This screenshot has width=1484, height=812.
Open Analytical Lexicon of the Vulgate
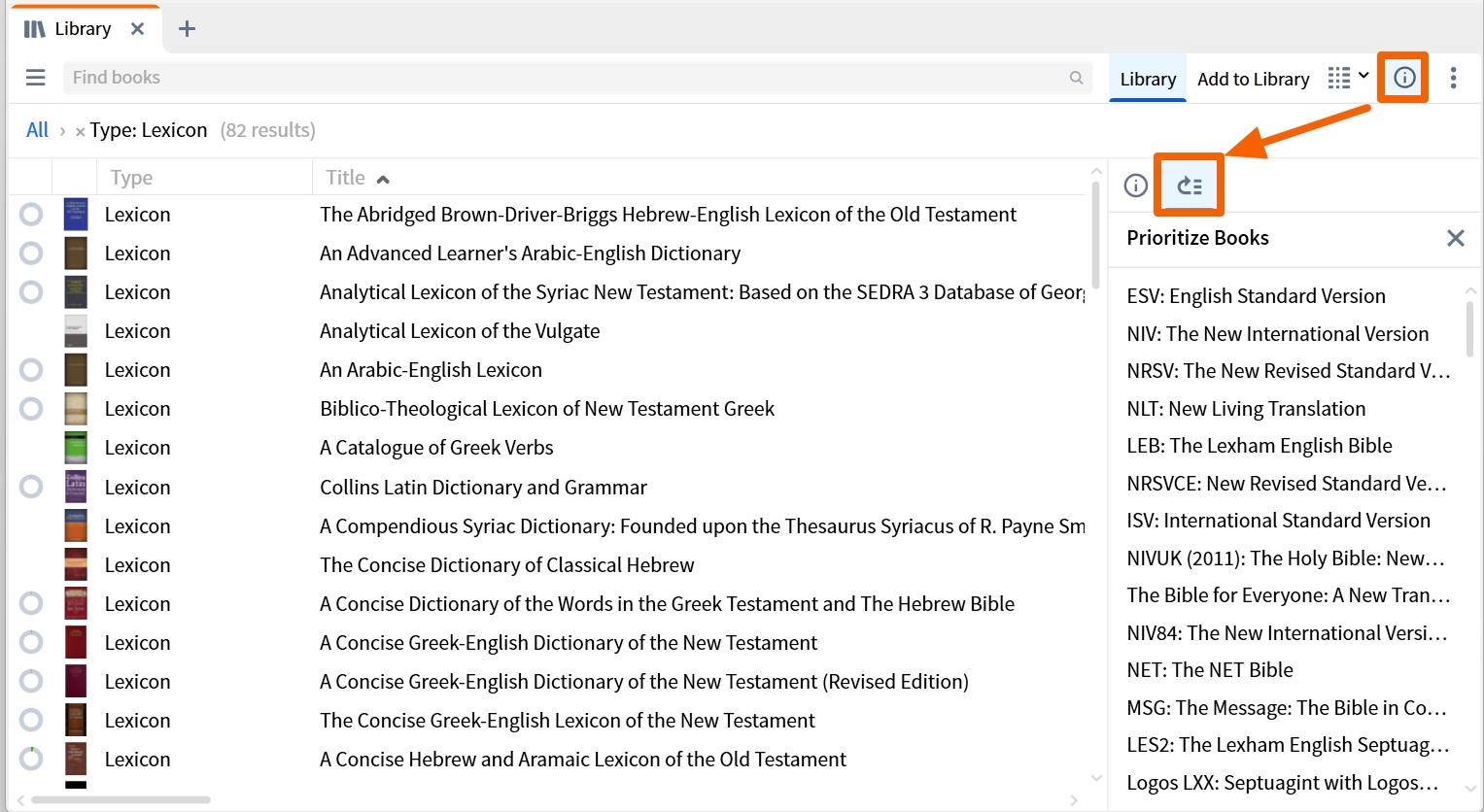[x=460, y=331]
